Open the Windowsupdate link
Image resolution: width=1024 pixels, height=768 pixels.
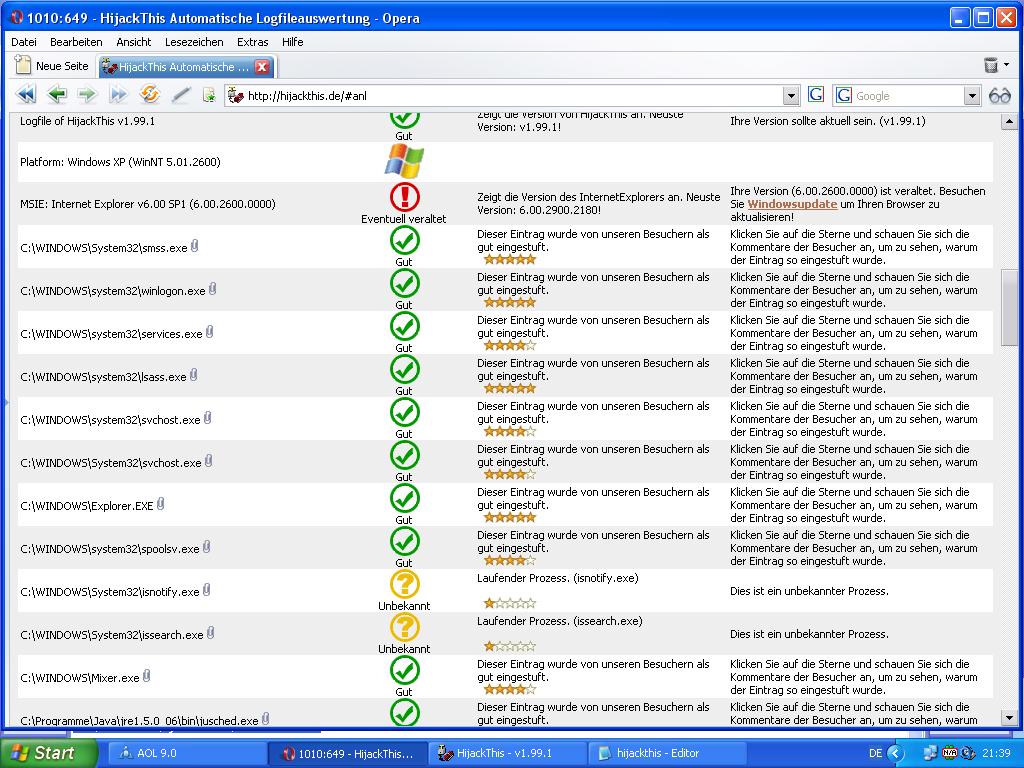coord(792,204)
